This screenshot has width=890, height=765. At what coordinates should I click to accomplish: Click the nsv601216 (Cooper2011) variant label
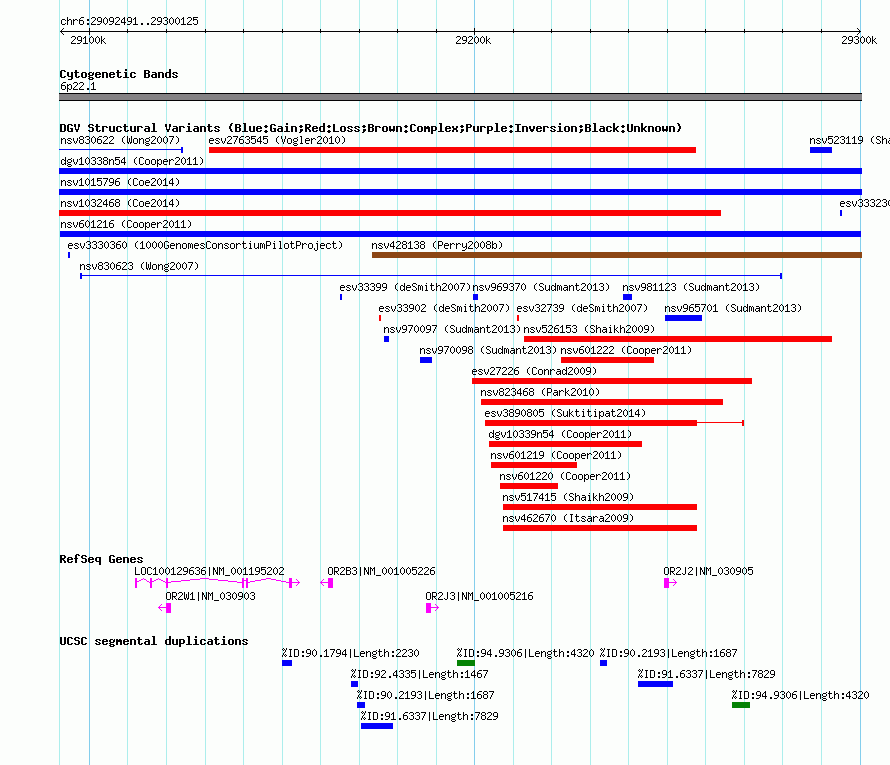coord(126,224)
